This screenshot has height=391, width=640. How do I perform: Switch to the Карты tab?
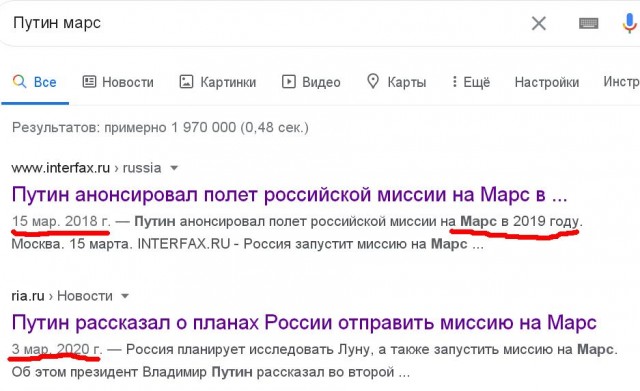pos(396,82)
